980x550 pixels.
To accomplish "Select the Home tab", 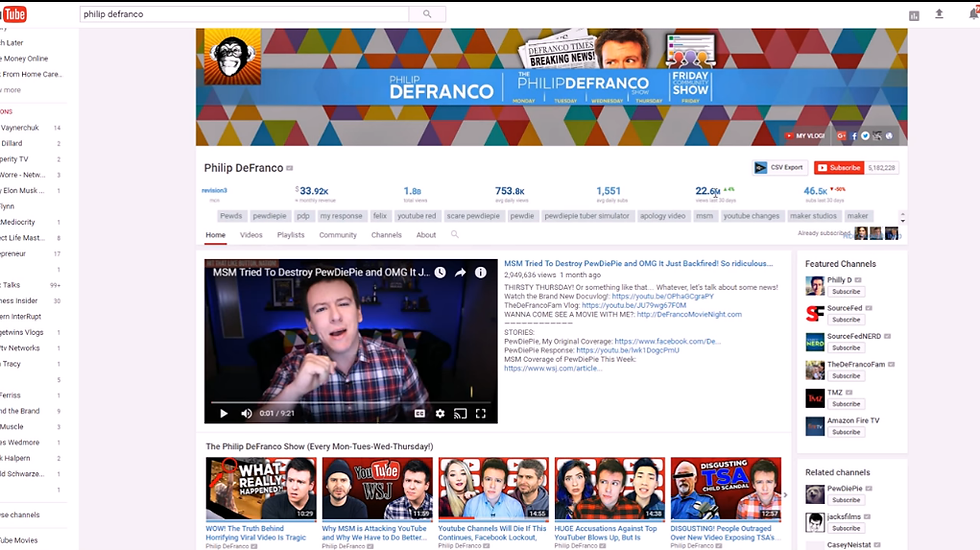I will pos(216,235).
